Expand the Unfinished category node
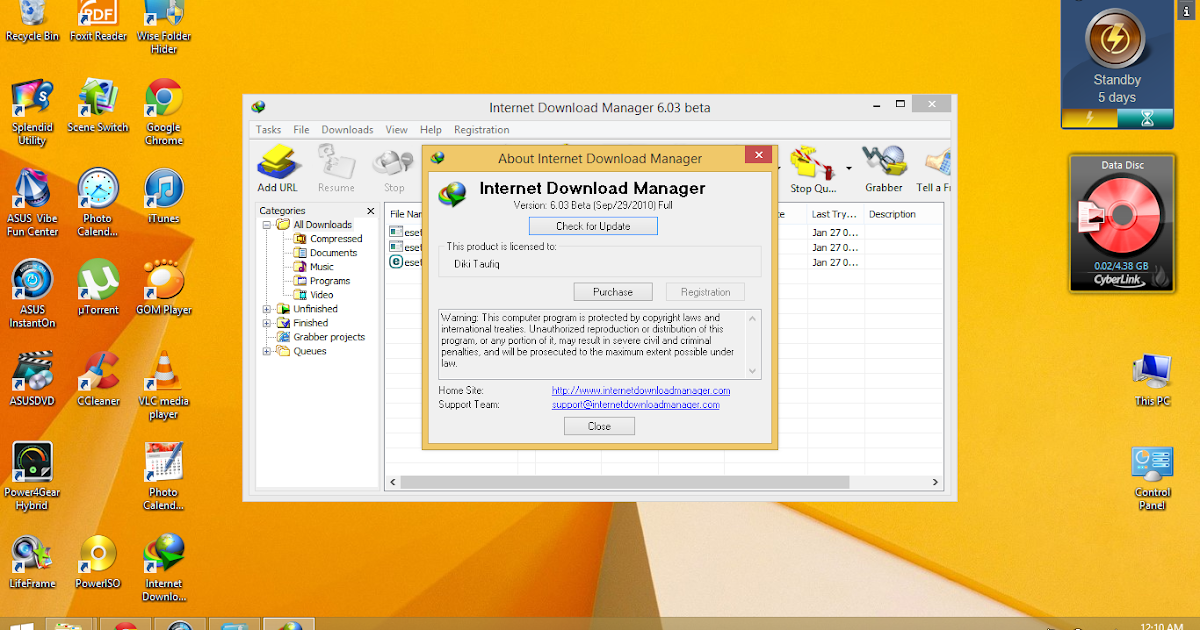 coord(267,309)
